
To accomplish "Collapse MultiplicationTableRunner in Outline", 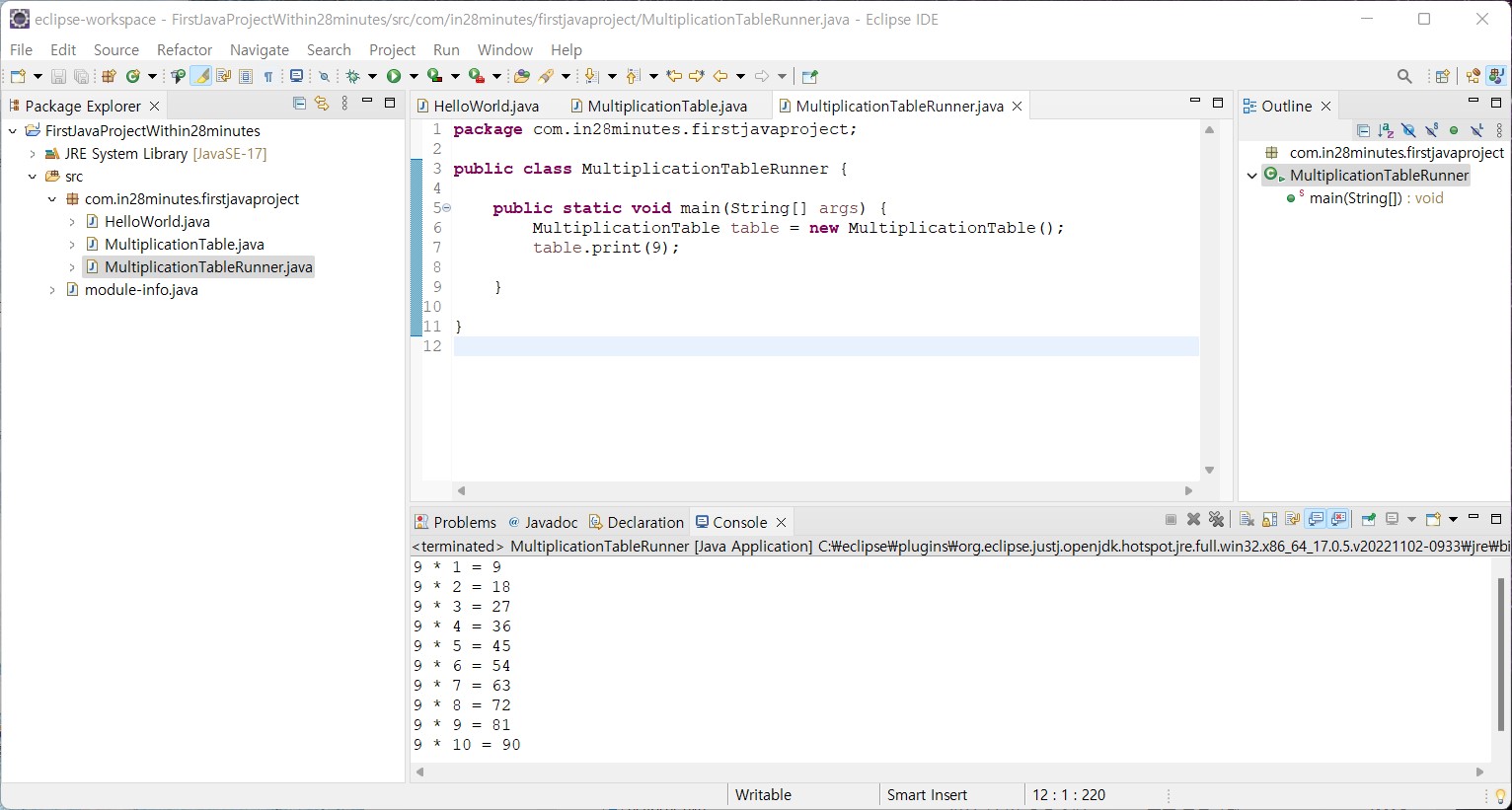I will point(1252,176).
